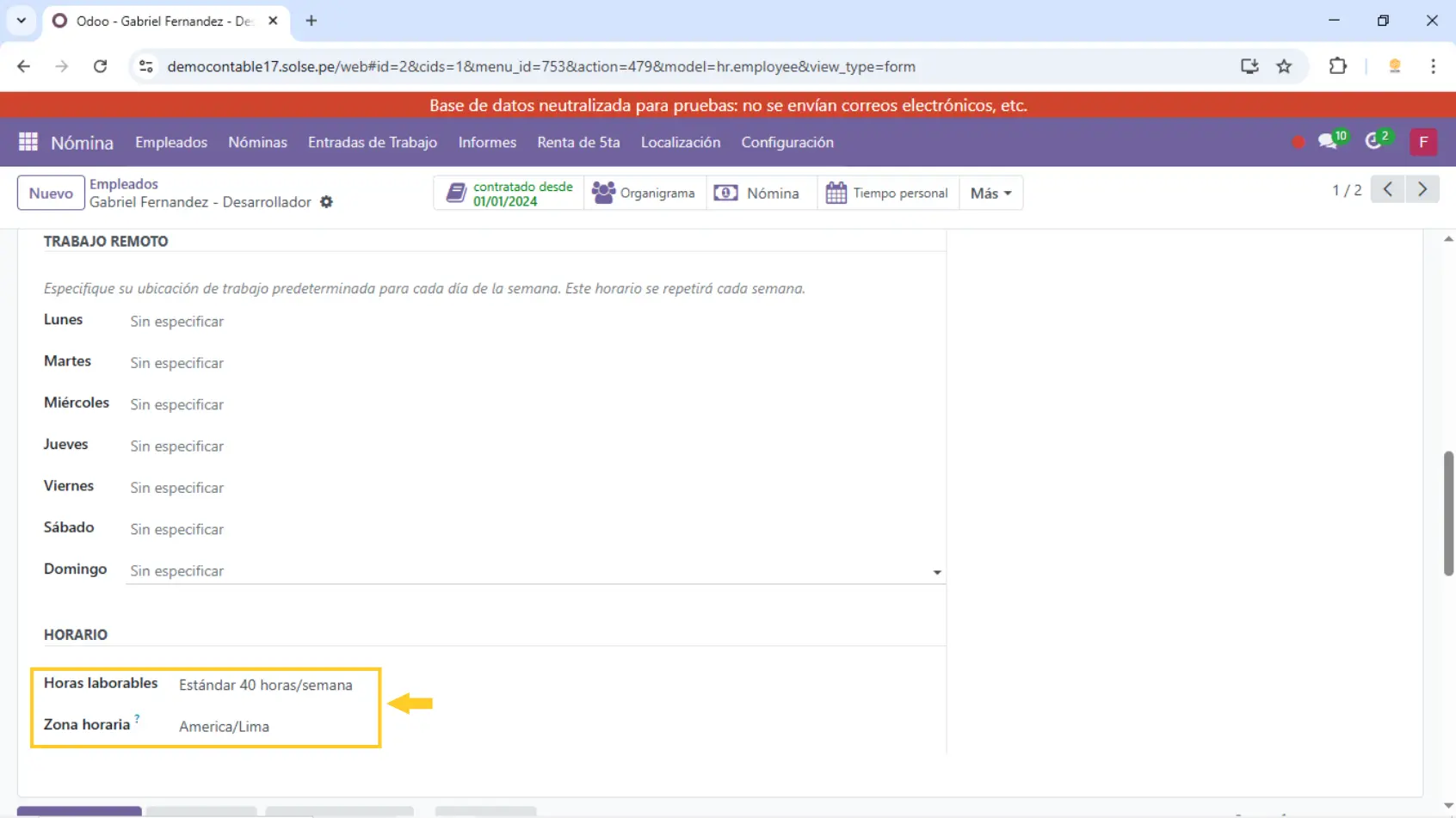This screenshot has width=1456, height=818.
Task: Open the chat messages icon
Action: coord(1328,142)
